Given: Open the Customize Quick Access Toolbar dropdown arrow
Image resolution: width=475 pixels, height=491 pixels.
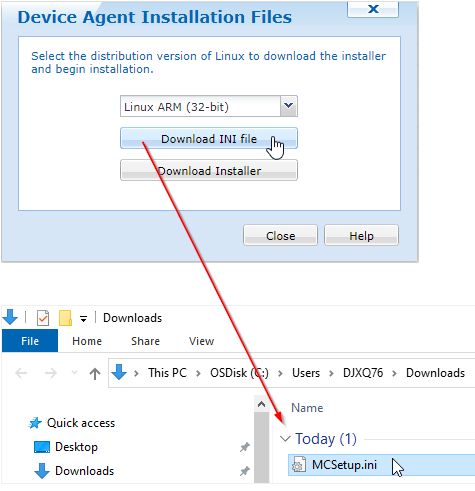Looking at the screenshot, I should (x=83, y=319).
